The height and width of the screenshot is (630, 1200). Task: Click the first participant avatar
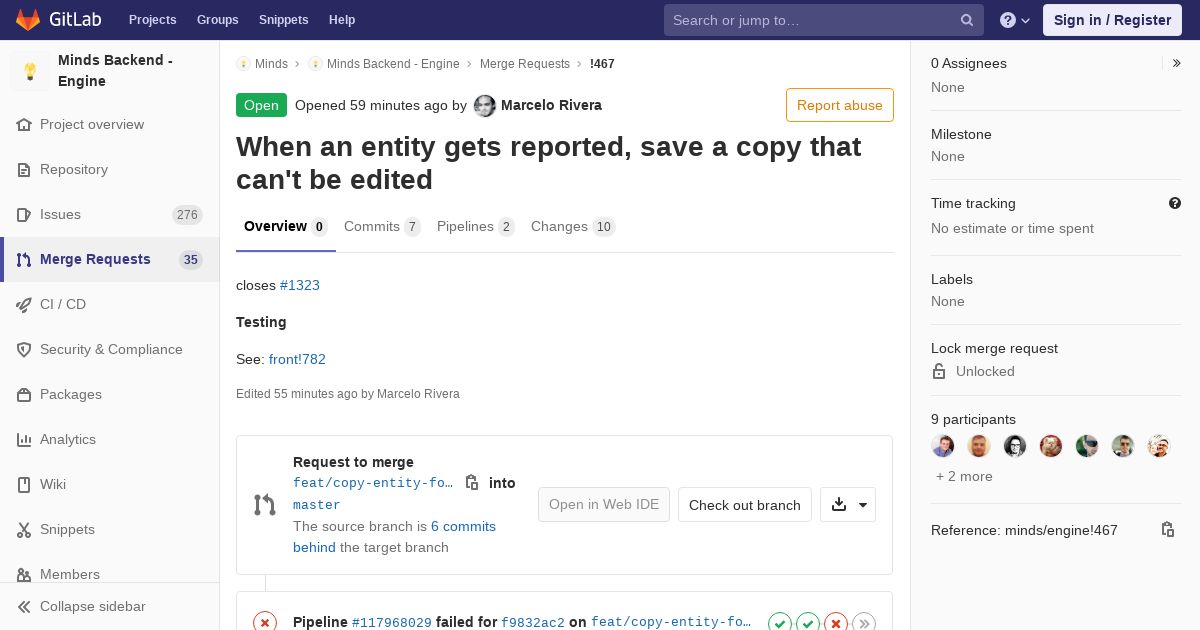[943, 446]
